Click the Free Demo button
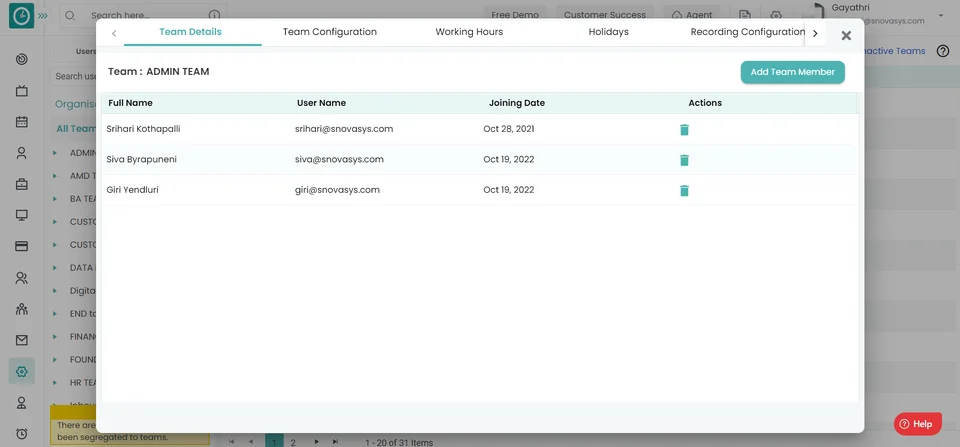Image resolution: width=960 pixels, height=447 pixels. click(515, 15)
